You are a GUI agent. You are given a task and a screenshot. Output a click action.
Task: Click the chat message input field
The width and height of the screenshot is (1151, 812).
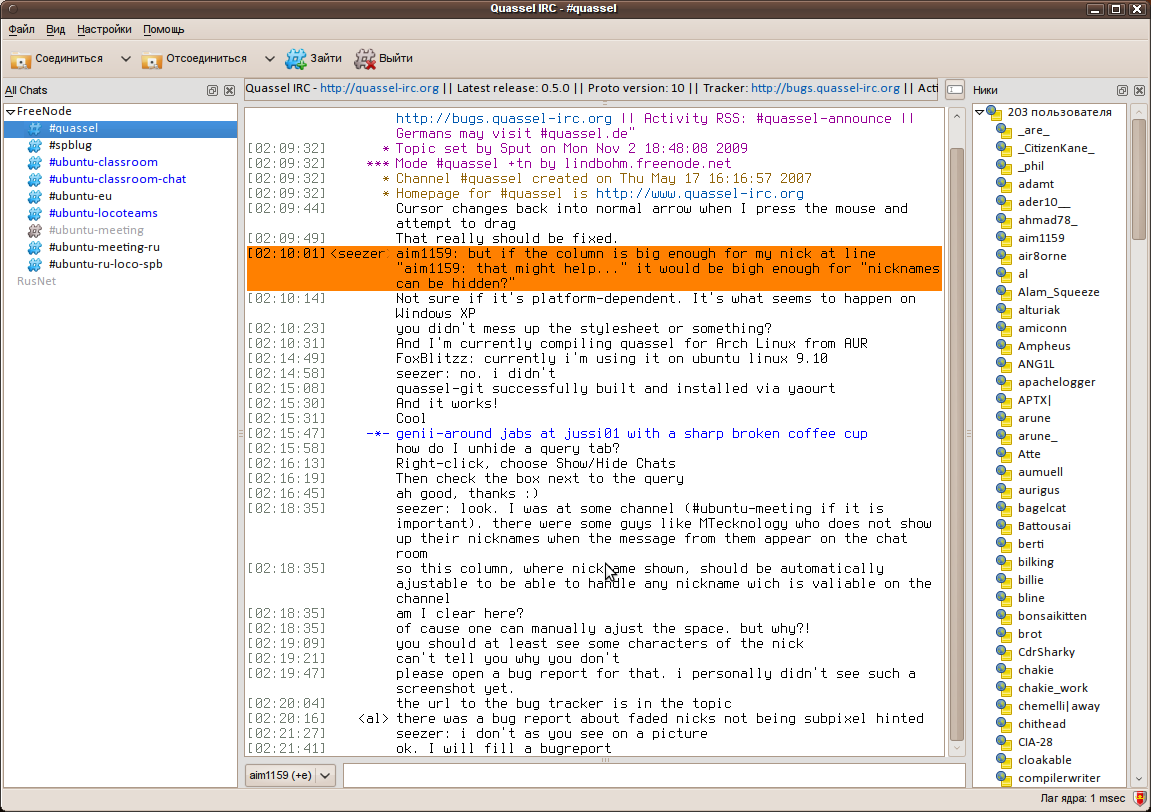tap(654, 775)
